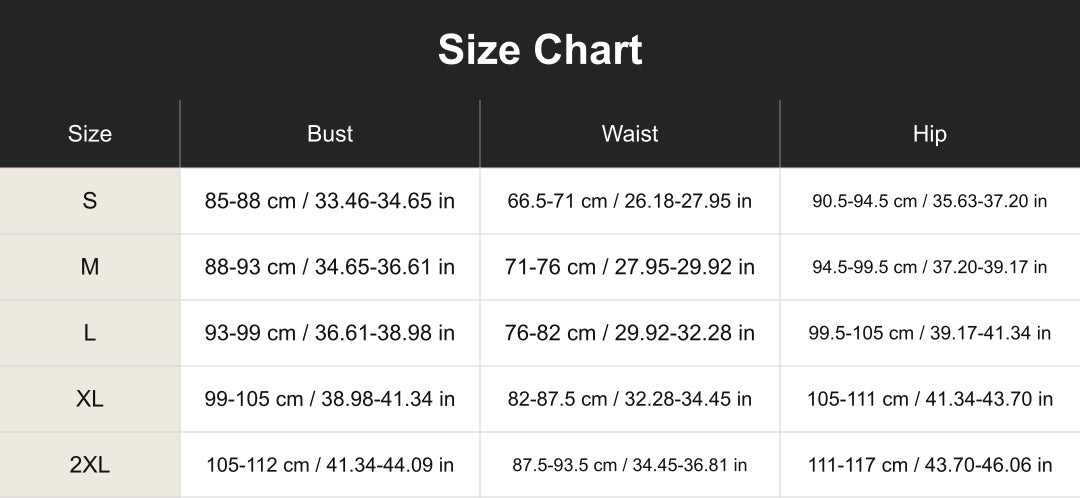The width and height of the screenshot is (1080, 498).
Task: Select the Bust column header
Action: (x=330, y=134)
